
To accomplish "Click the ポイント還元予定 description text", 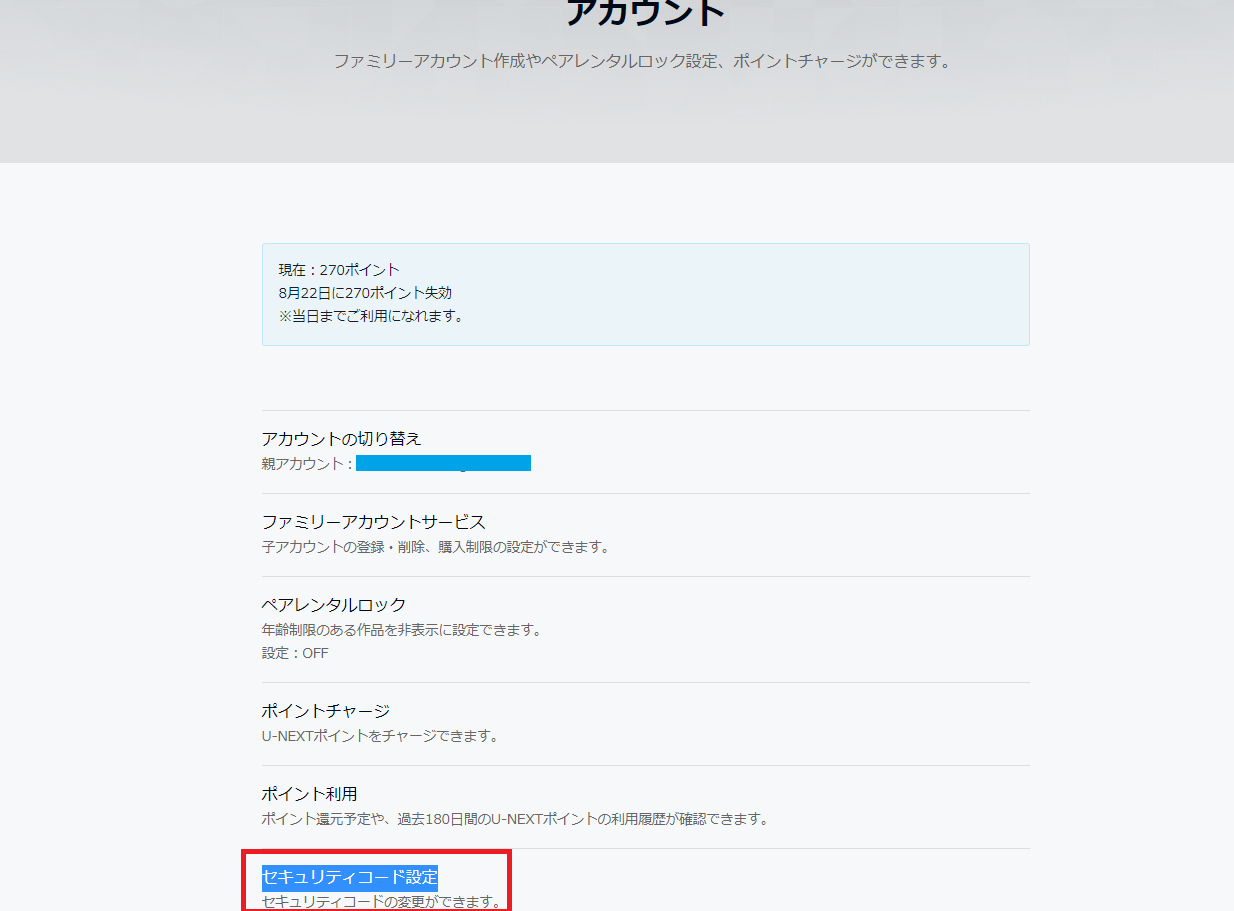I will (x=514, y=819).
